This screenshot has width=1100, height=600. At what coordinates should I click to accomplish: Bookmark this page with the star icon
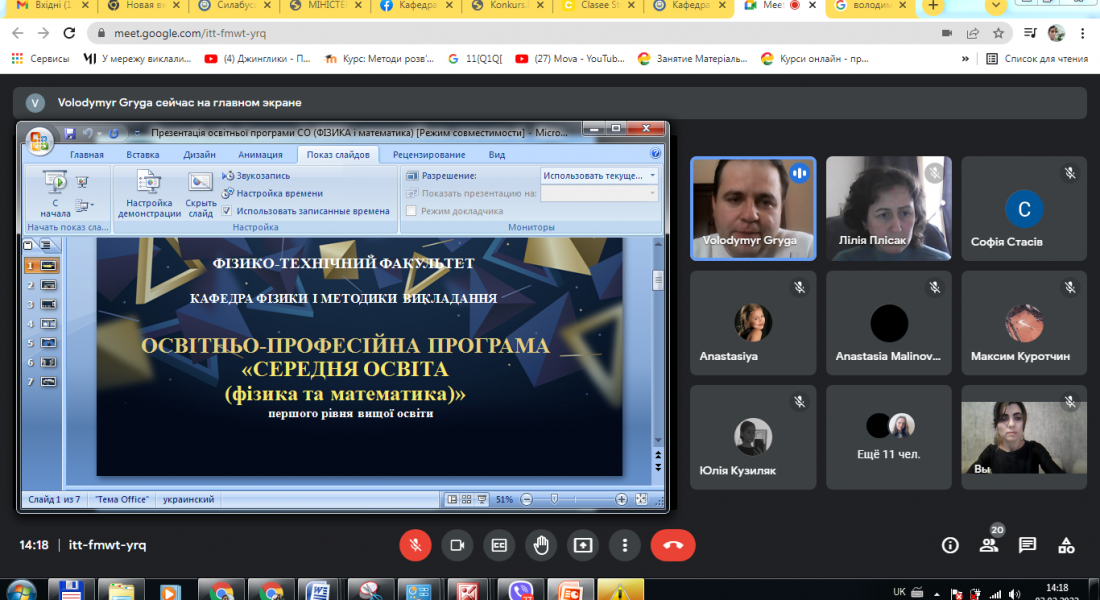(997, 33)
